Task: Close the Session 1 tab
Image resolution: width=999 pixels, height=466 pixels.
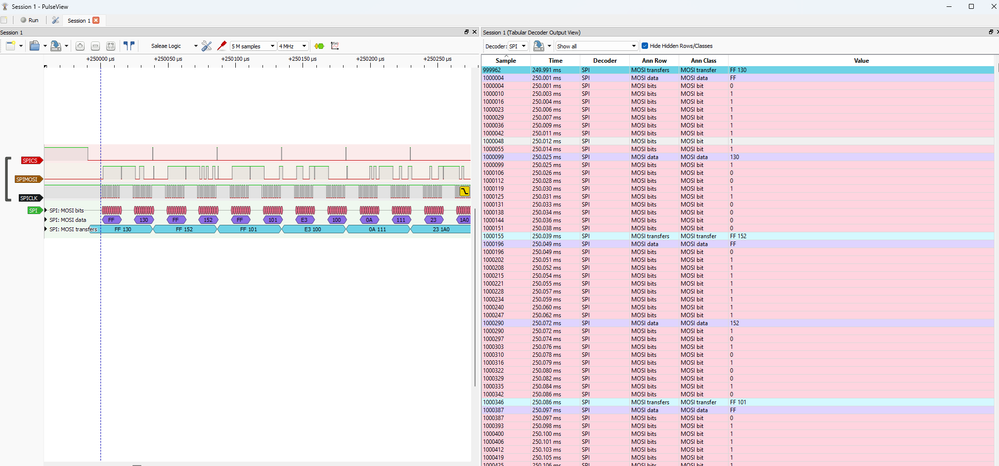Action: 96,20
